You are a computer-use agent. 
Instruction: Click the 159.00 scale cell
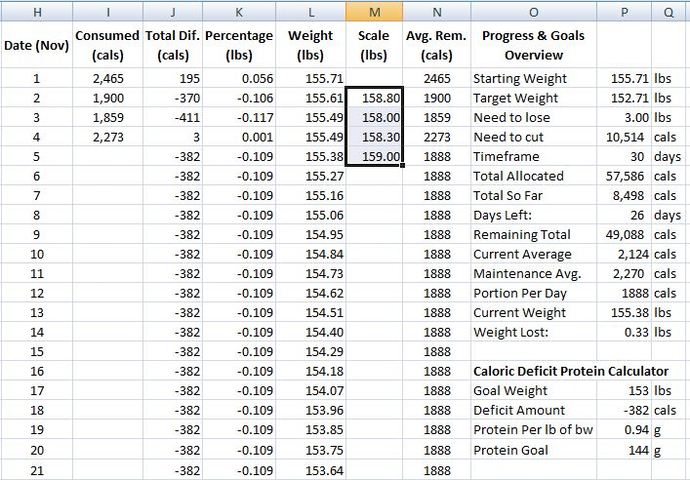374,156
